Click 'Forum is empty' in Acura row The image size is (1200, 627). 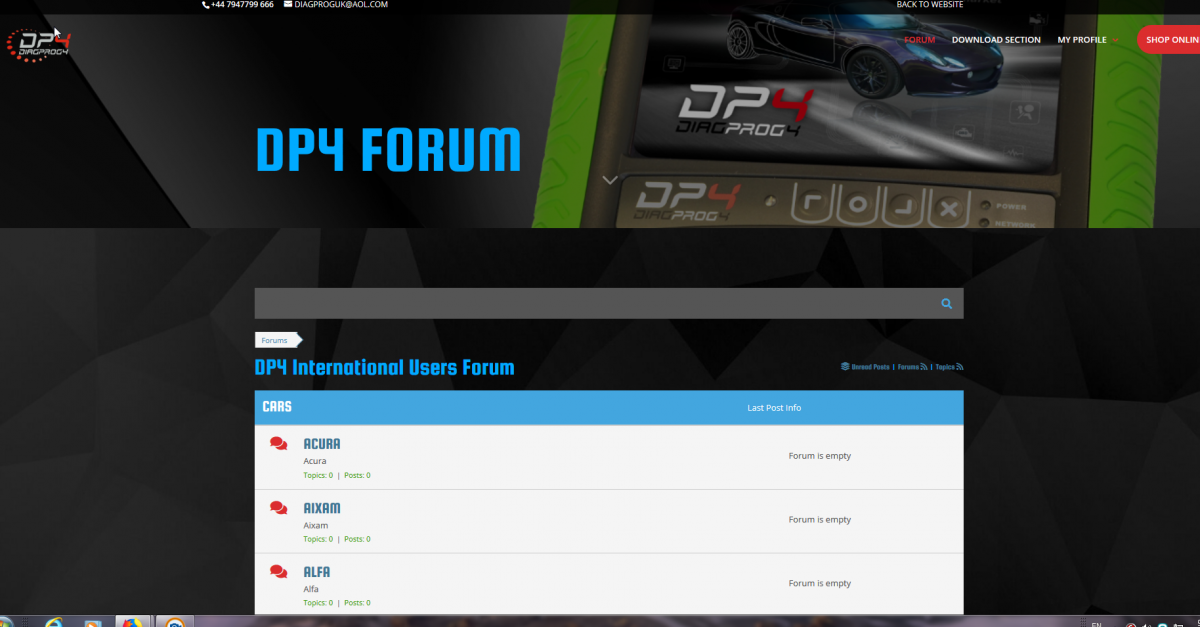pos(820,456)
